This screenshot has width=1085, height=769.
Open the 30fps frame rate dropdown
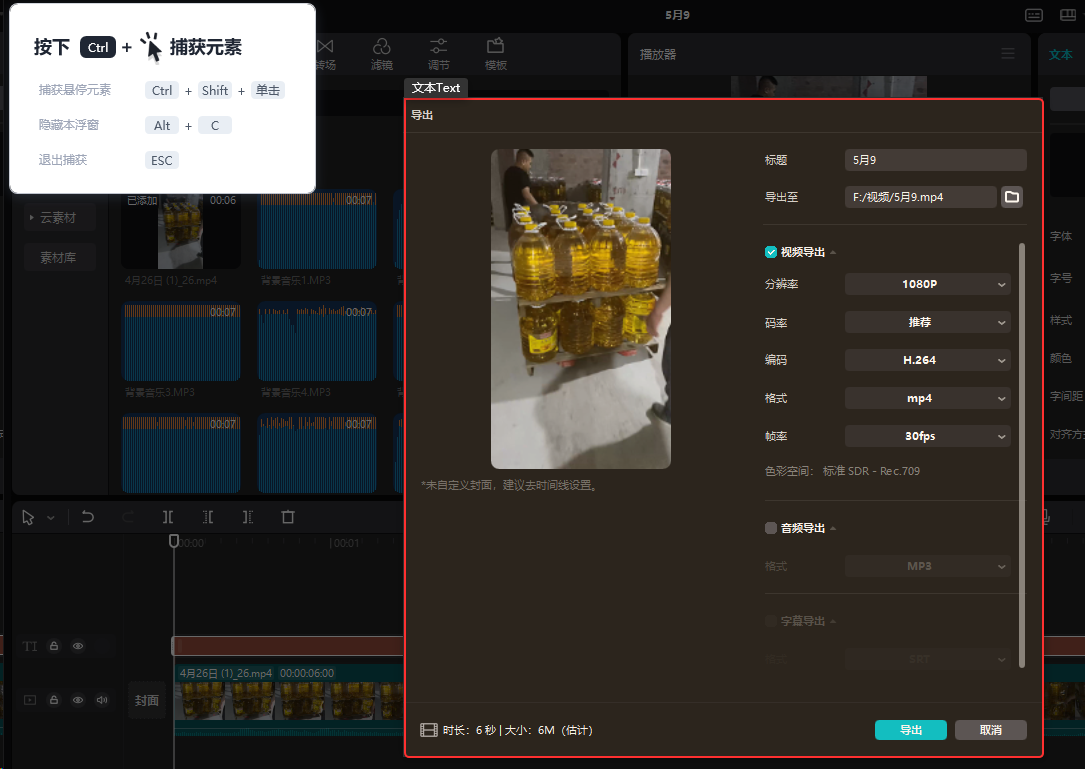[x=927, y=436]
